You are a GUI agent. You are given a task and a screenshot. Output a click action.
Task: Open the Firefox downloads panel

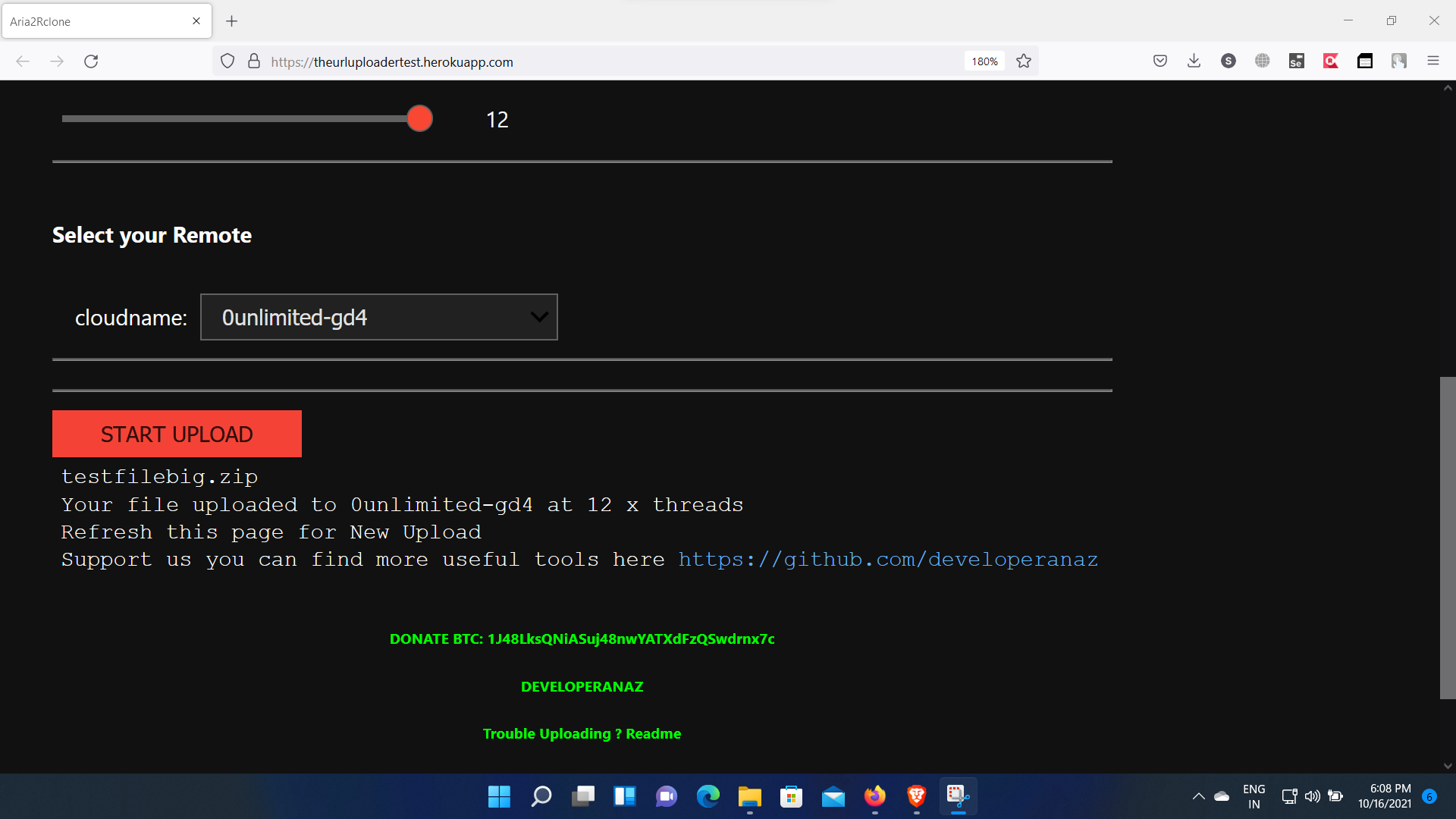coord(1194,61)
